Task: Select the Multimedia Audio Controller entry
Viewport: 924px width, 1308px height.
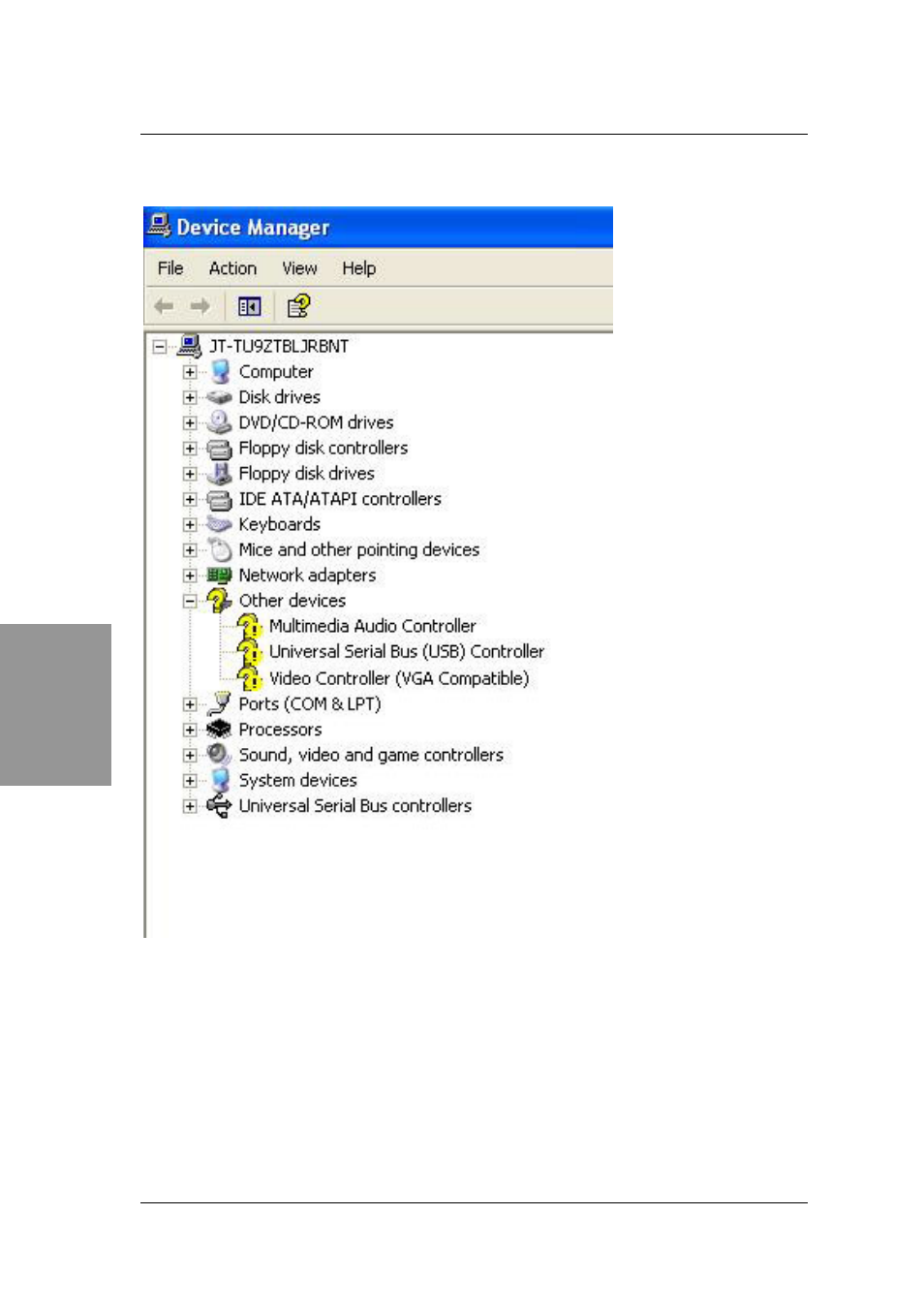Action: (x=373, y=626)
